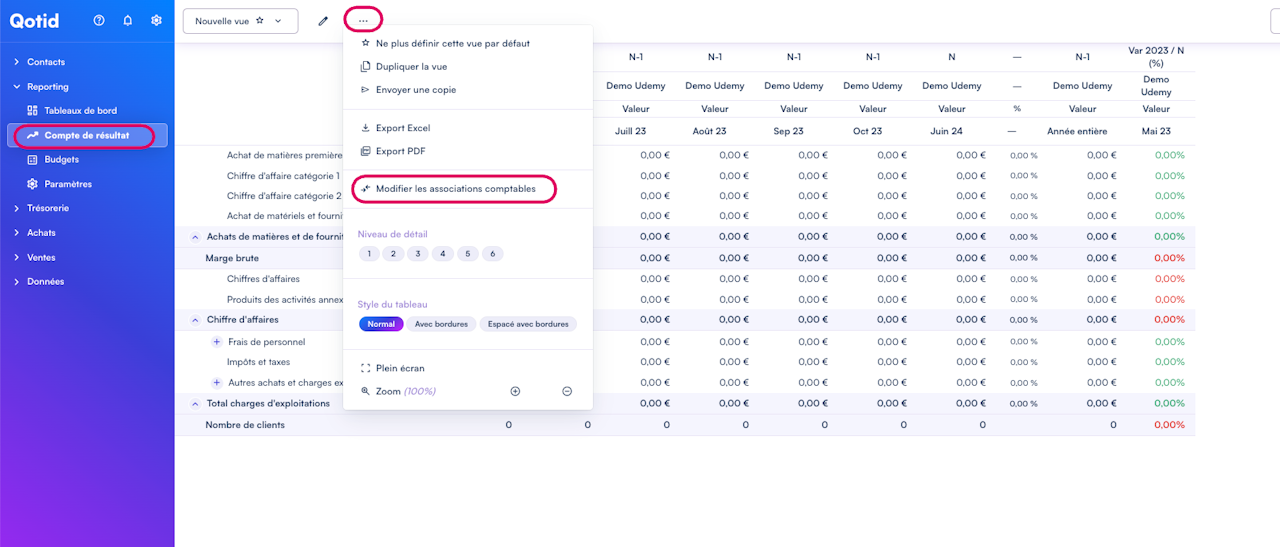The image size is (1280, 547).
Task: Zoom out with the minus icon
Action: pos(567,391)
